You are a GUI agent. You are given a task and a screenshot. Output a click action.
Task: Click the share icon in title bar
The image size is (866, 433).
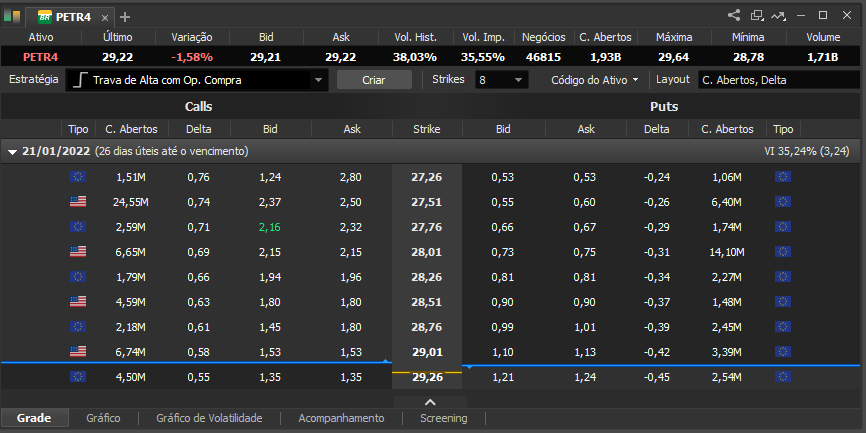coord(733,15)
